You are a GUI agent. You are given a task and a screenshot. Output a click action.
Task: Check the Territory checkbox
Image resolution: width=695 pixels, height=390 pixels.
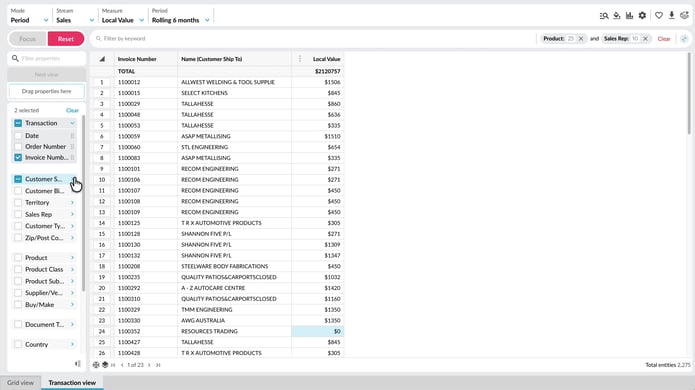pos(18,203)
